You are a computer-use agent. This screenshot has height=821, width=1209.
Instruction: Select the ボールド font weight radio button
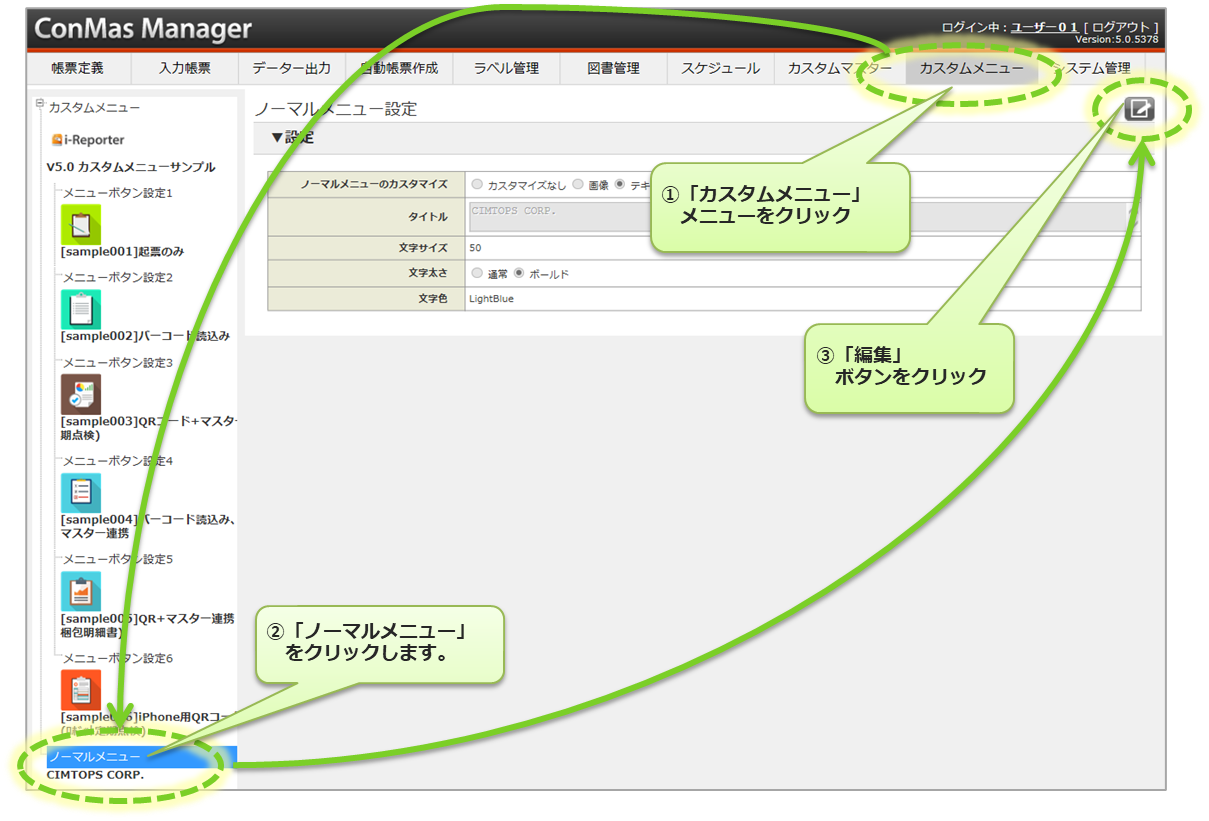click(x=519, y=273)
